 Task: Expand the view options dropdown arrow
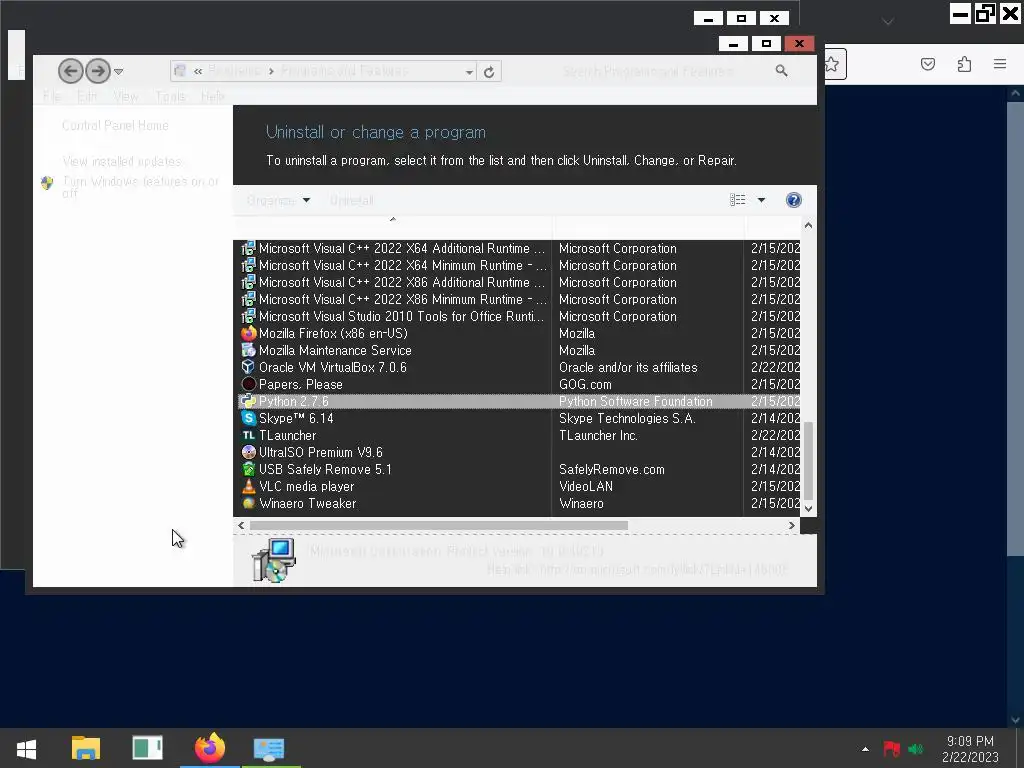pyautogui.click(x=761, y=200)
